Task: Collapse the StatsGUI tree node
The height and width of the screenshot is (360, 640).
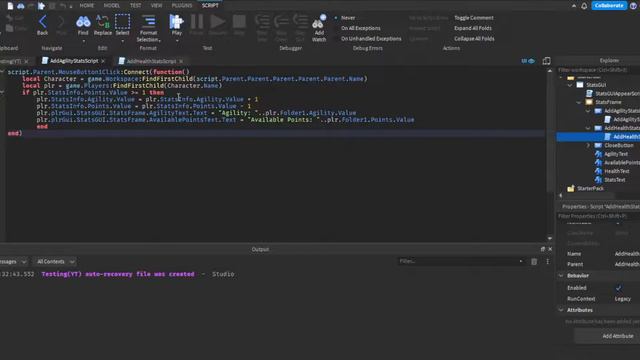Action: (x=570, y=85)
